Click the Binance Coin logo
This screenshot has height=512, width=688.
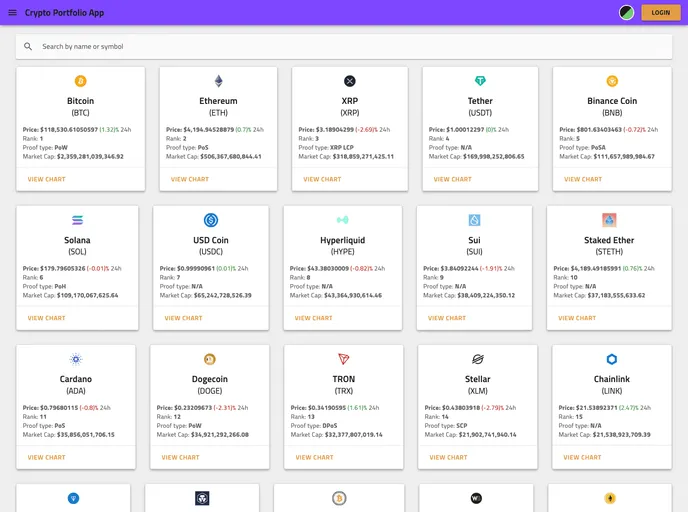tap(612, 81)
